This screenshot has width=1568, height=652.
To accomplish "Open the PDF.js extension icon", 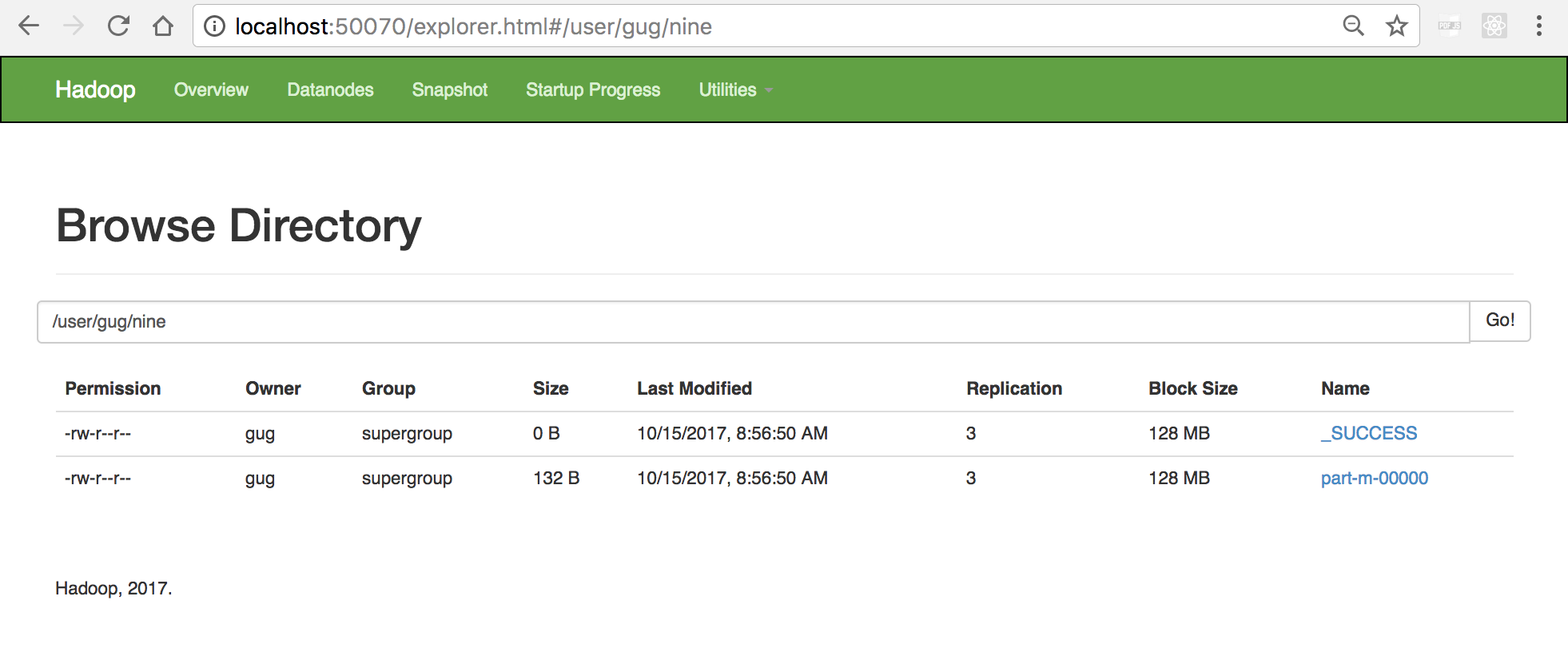I will point(1450,26).
